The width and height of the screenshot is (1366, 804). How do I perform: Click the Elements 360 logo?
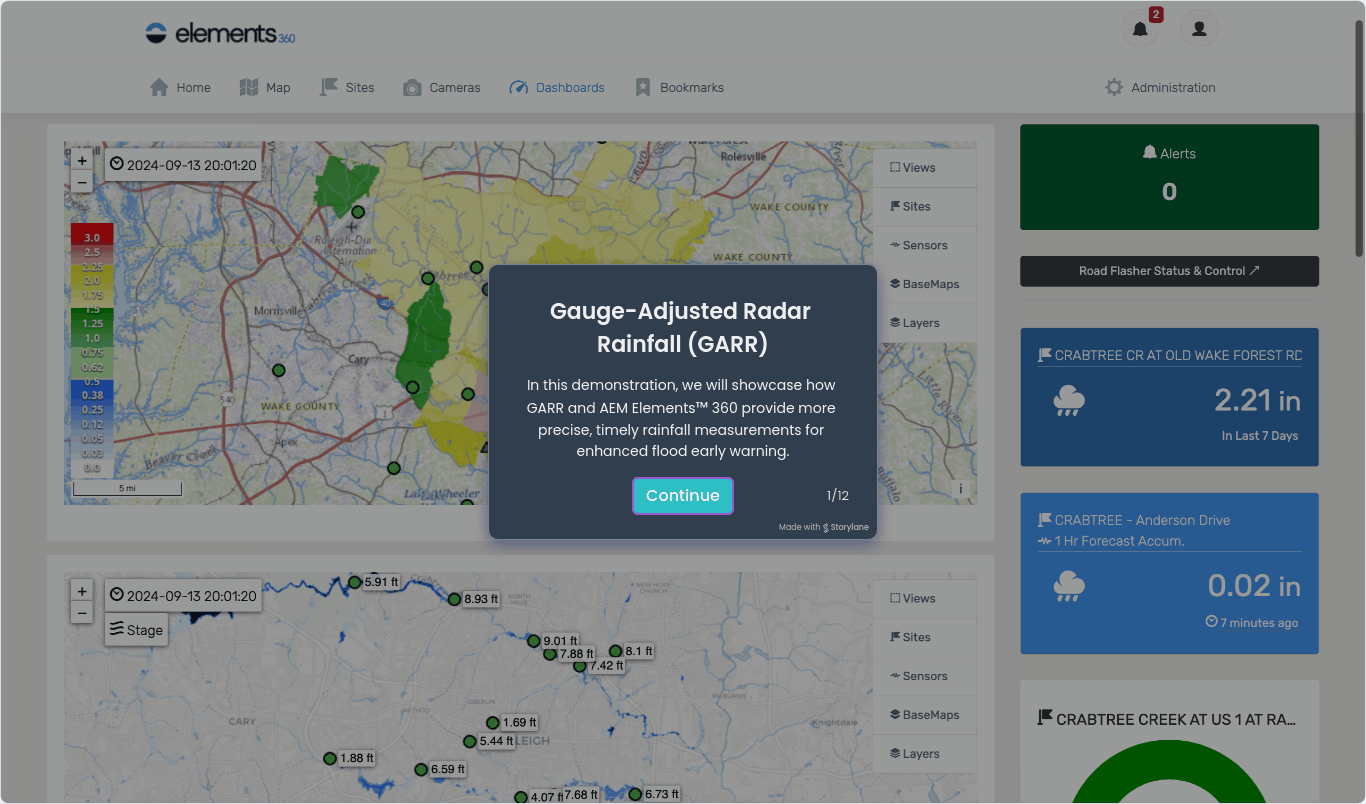[220, 33]
